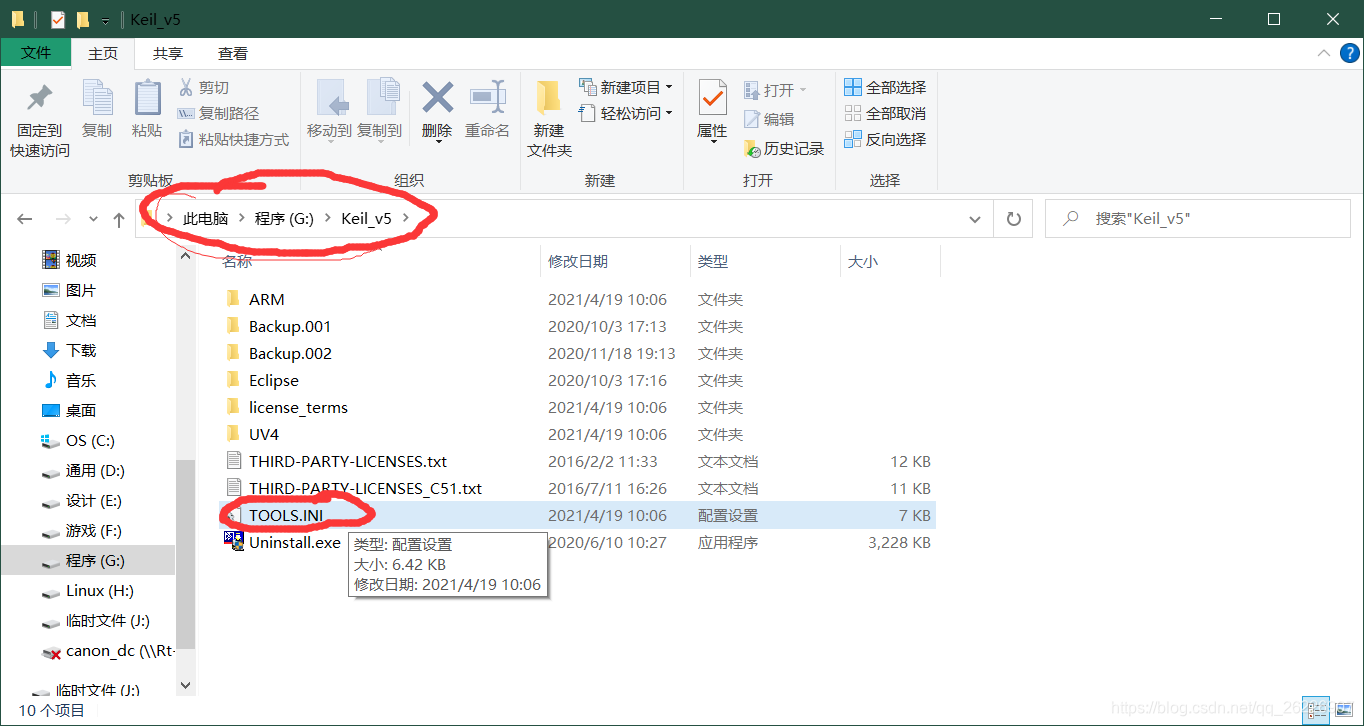Image resolution: width=1364 pixels, height=726 pixels.
Task: Click the Back navigation arrow
Action: click(25, 219)
